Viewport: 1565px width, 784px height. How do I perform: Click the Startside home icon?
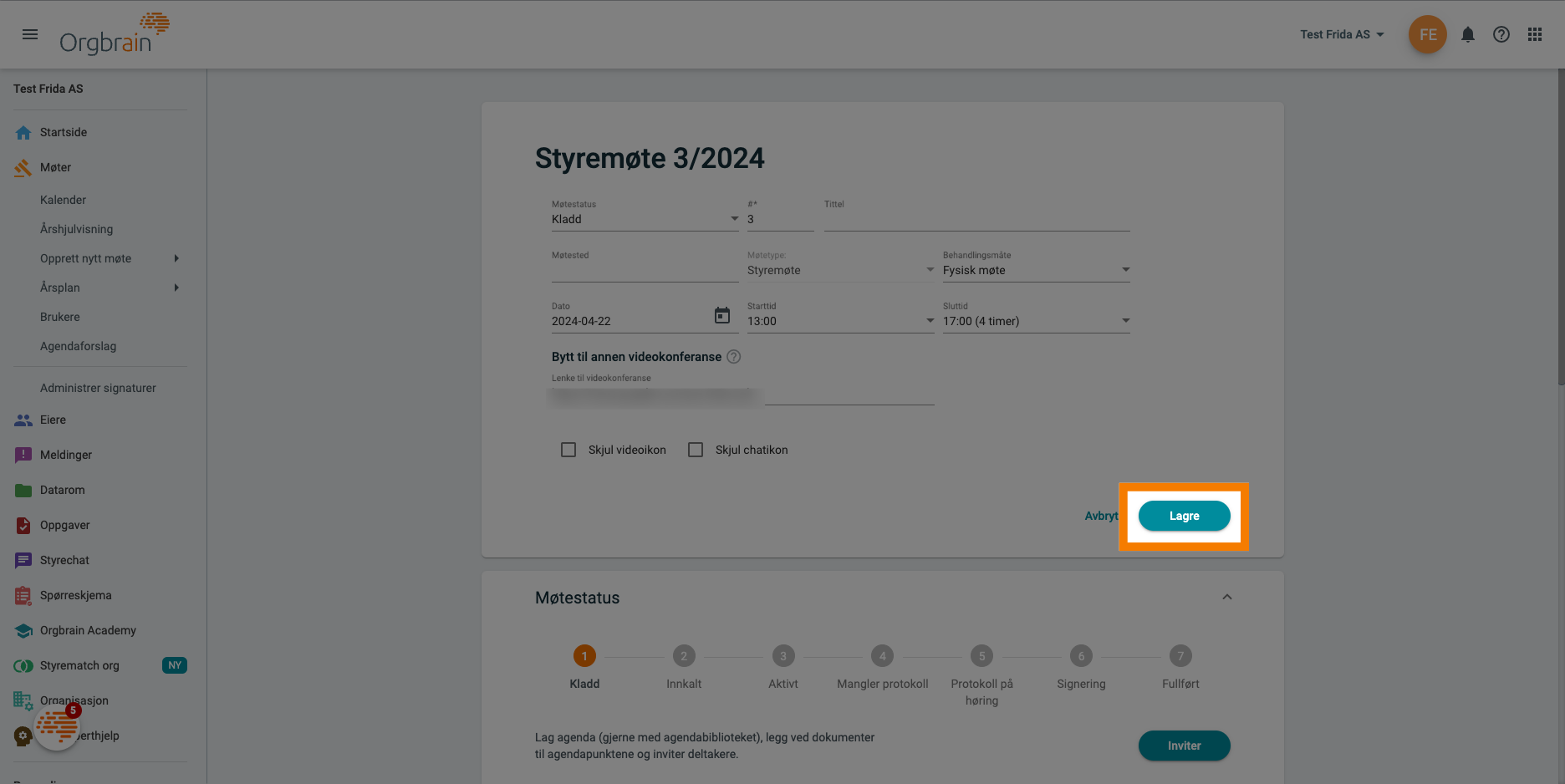coord(23,132)
